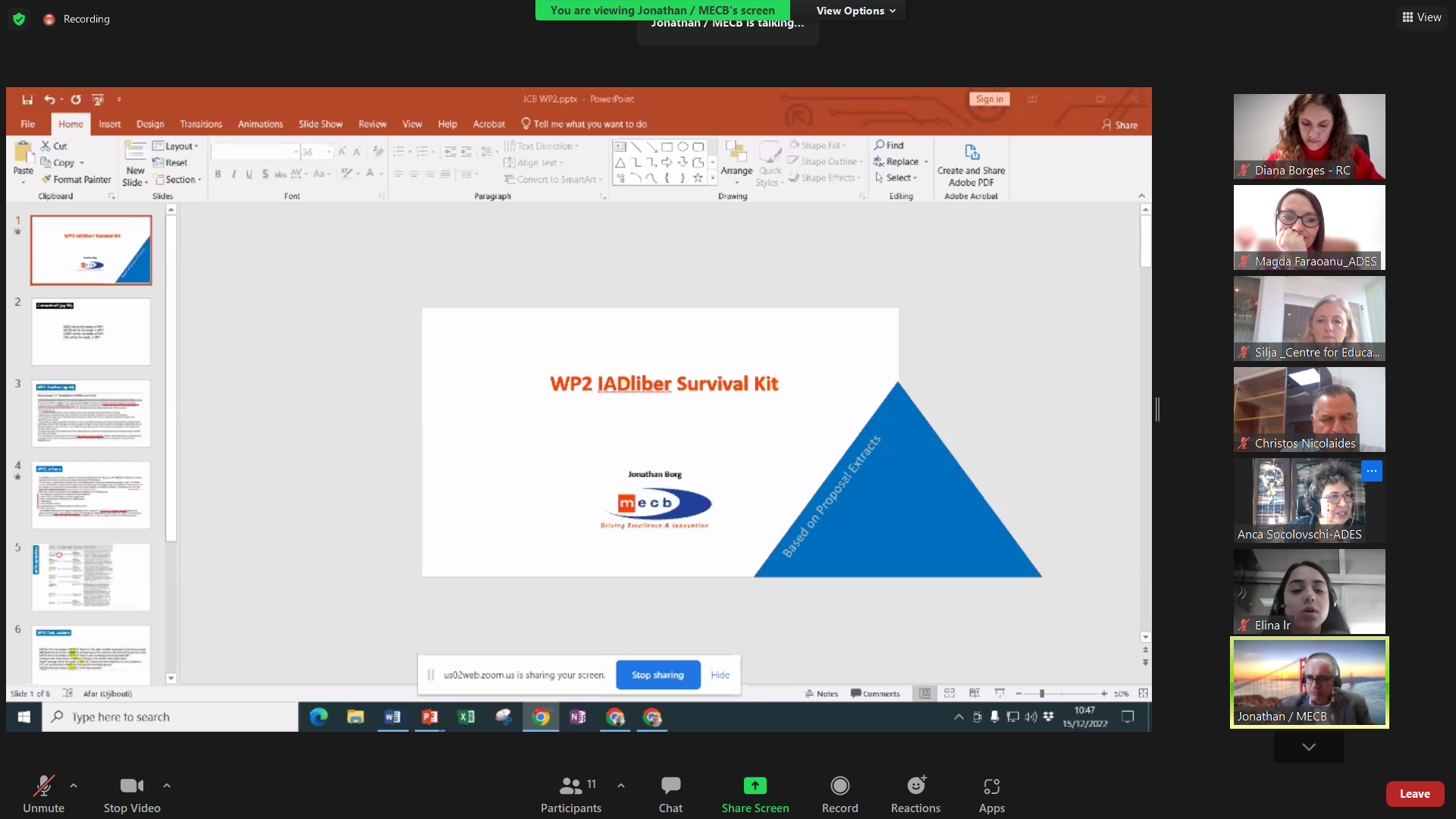This screenshot has width=1456, height=819.
Task: Expand the View Options dropdown
Action: (855, 11)
